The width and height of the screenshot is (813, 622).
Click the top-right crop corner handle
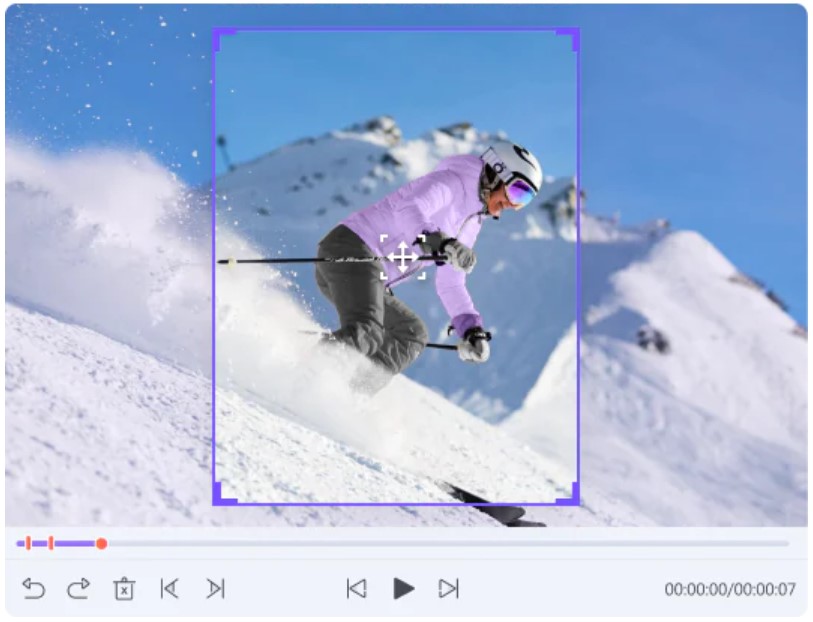tap(568, 39)
